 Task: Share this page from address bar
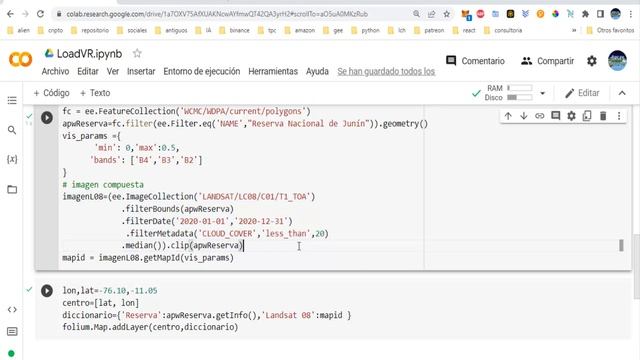coord(431,14)
